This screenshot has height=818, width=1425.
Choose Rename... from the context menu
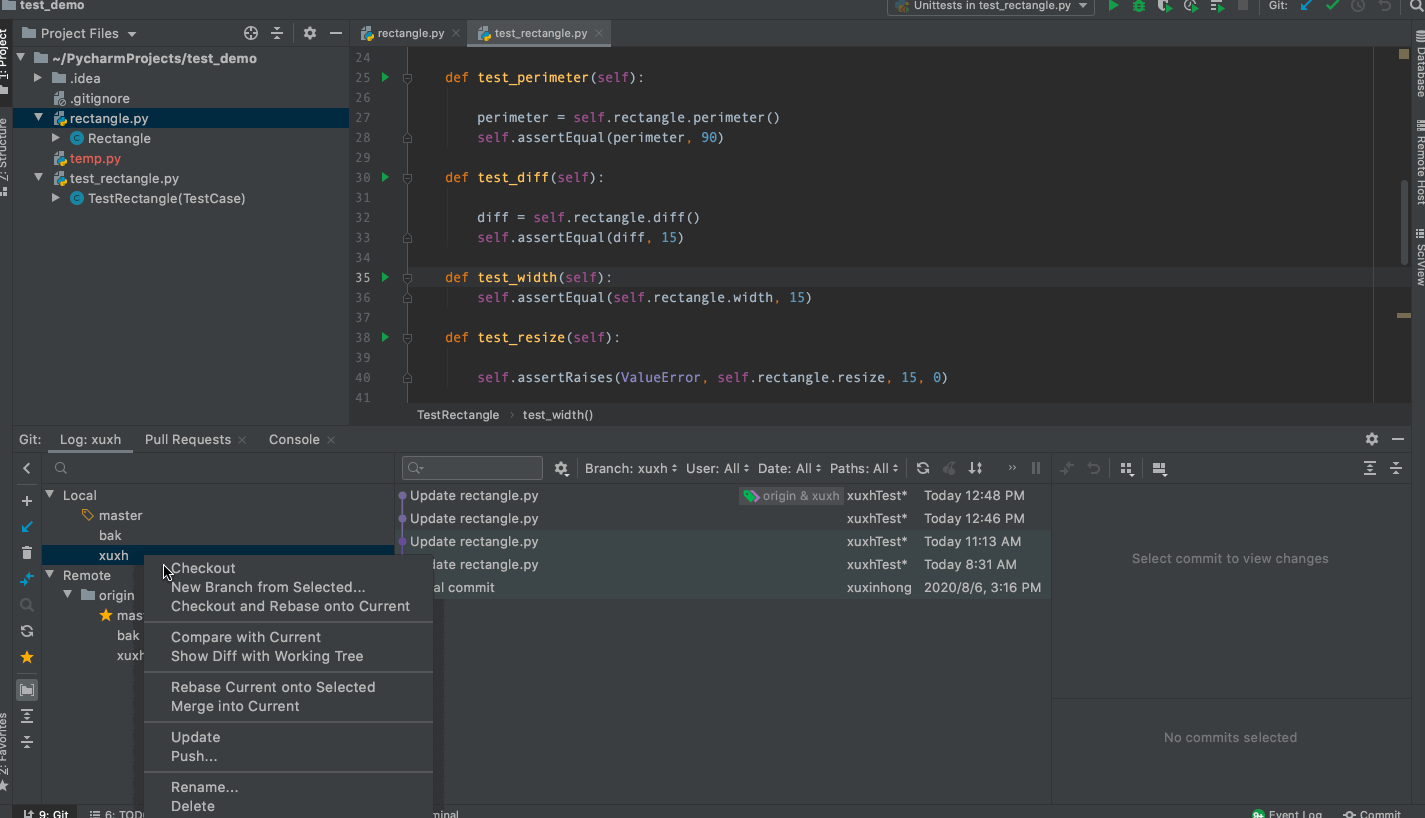coord(204,787)
